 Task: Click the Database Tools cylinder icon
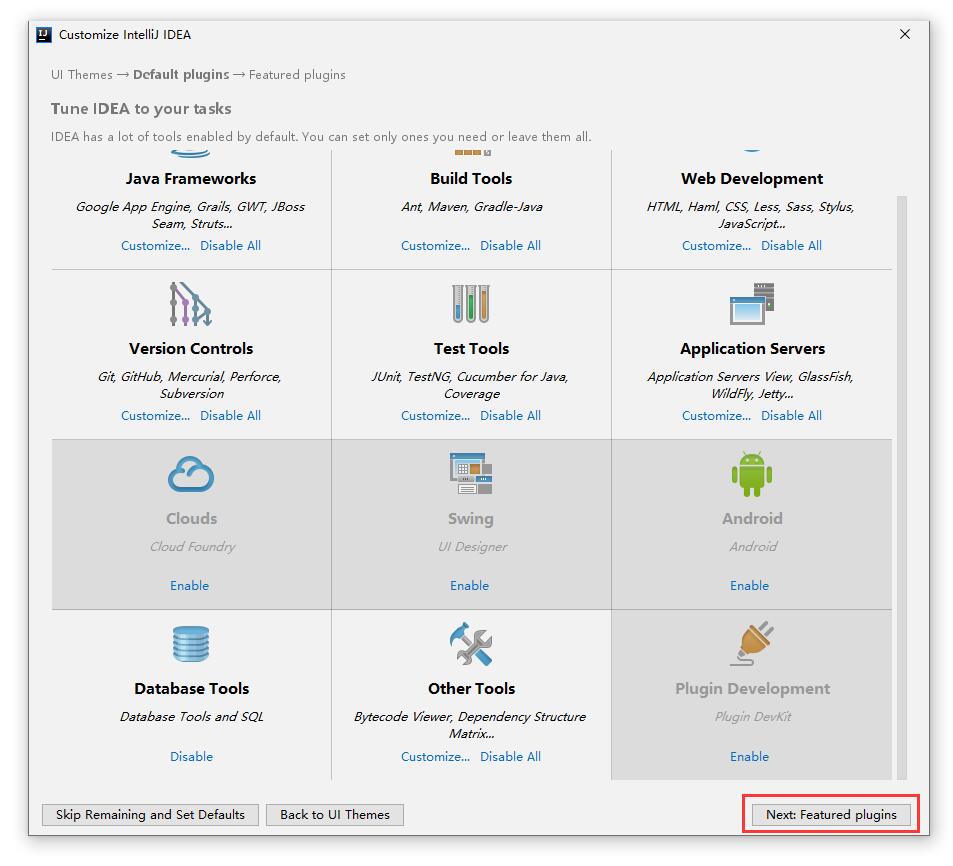pos(191,644)
